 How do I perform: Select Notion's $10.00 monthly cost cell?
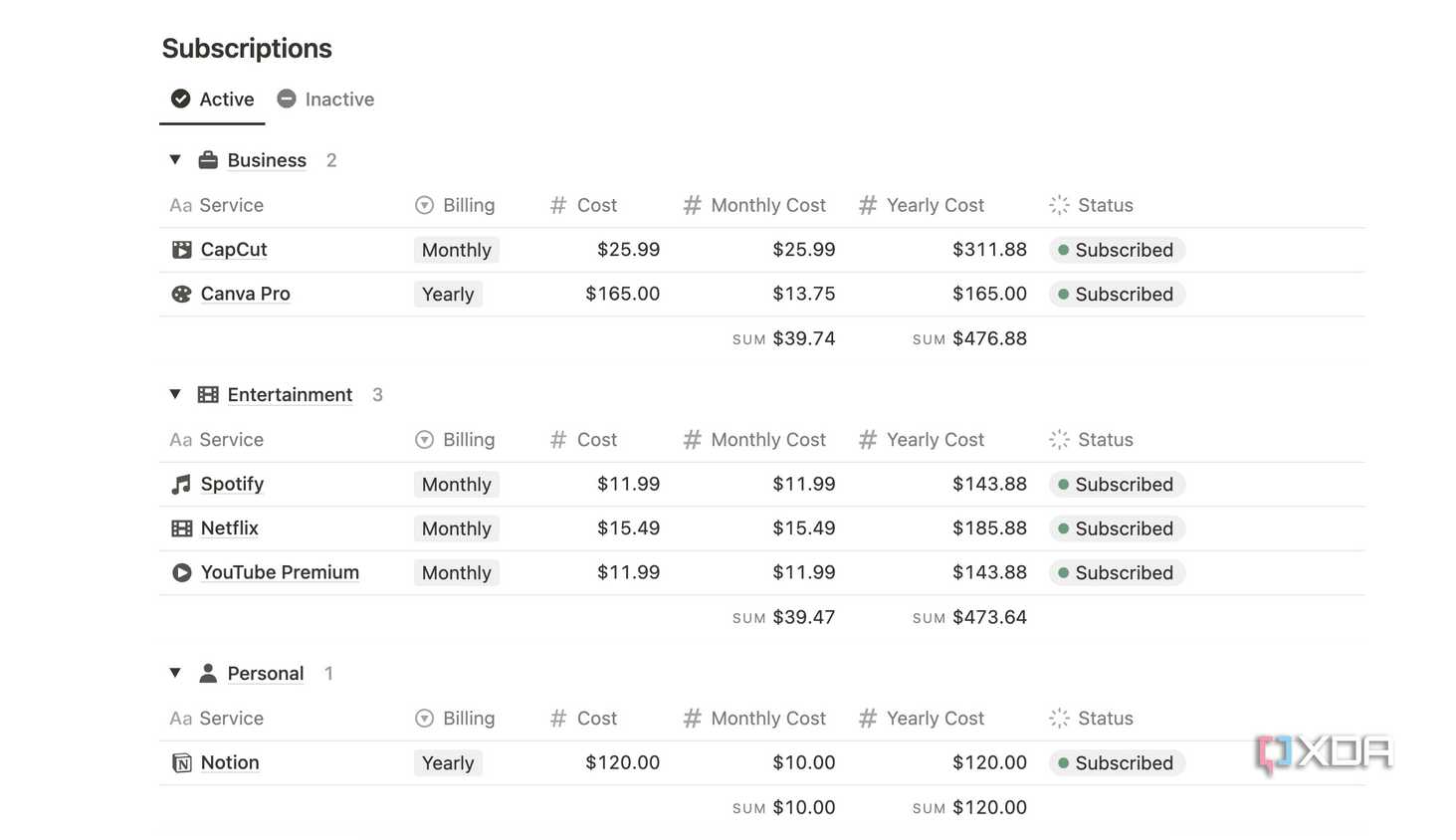[x=803, y=762]
